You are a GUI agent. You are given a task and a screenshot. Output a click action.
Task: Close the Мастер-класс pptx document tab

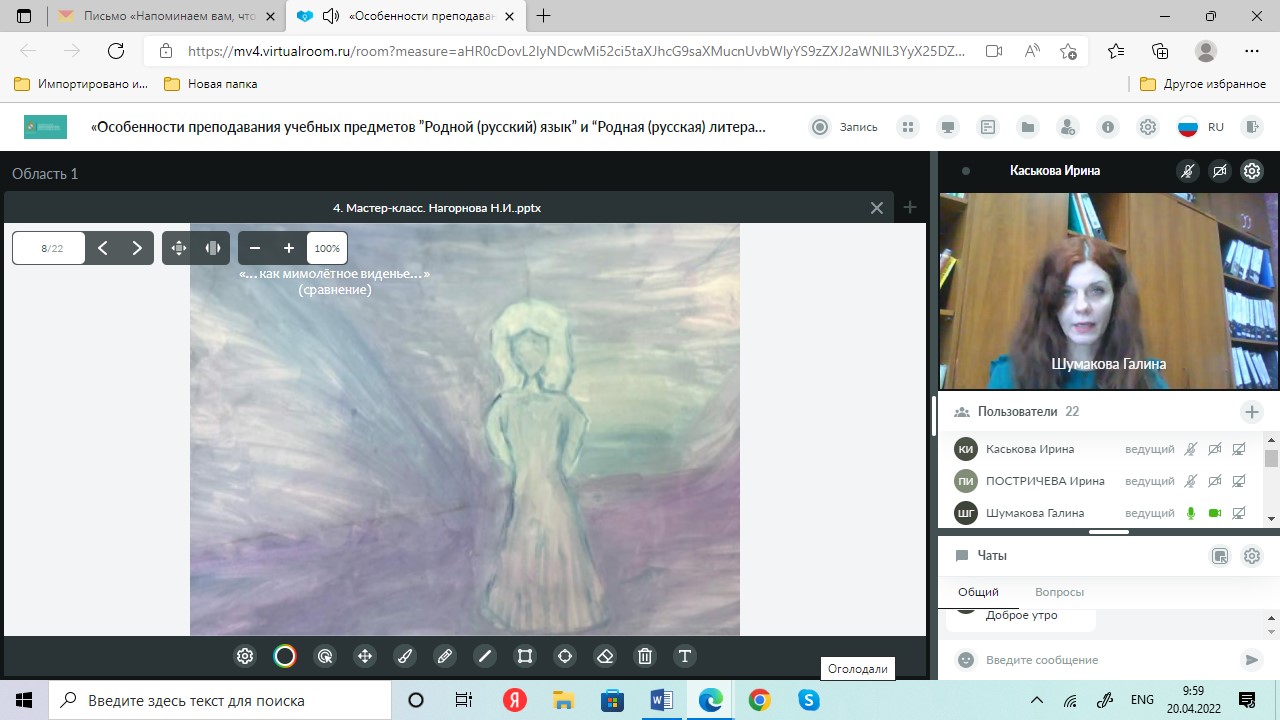click(x=877, y=208)
